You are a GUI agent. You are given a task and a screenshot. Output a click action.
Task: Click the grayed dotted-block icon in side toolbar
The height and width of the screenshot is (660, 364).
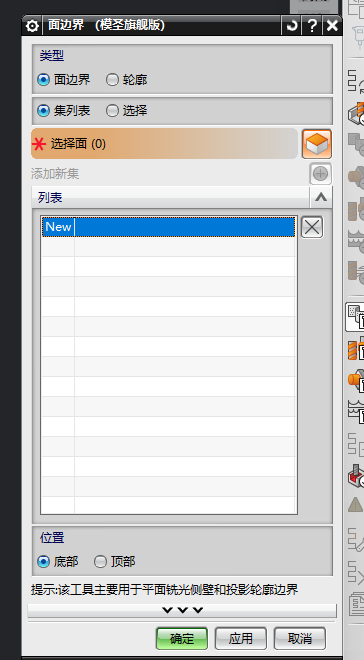tap(356, 144)
